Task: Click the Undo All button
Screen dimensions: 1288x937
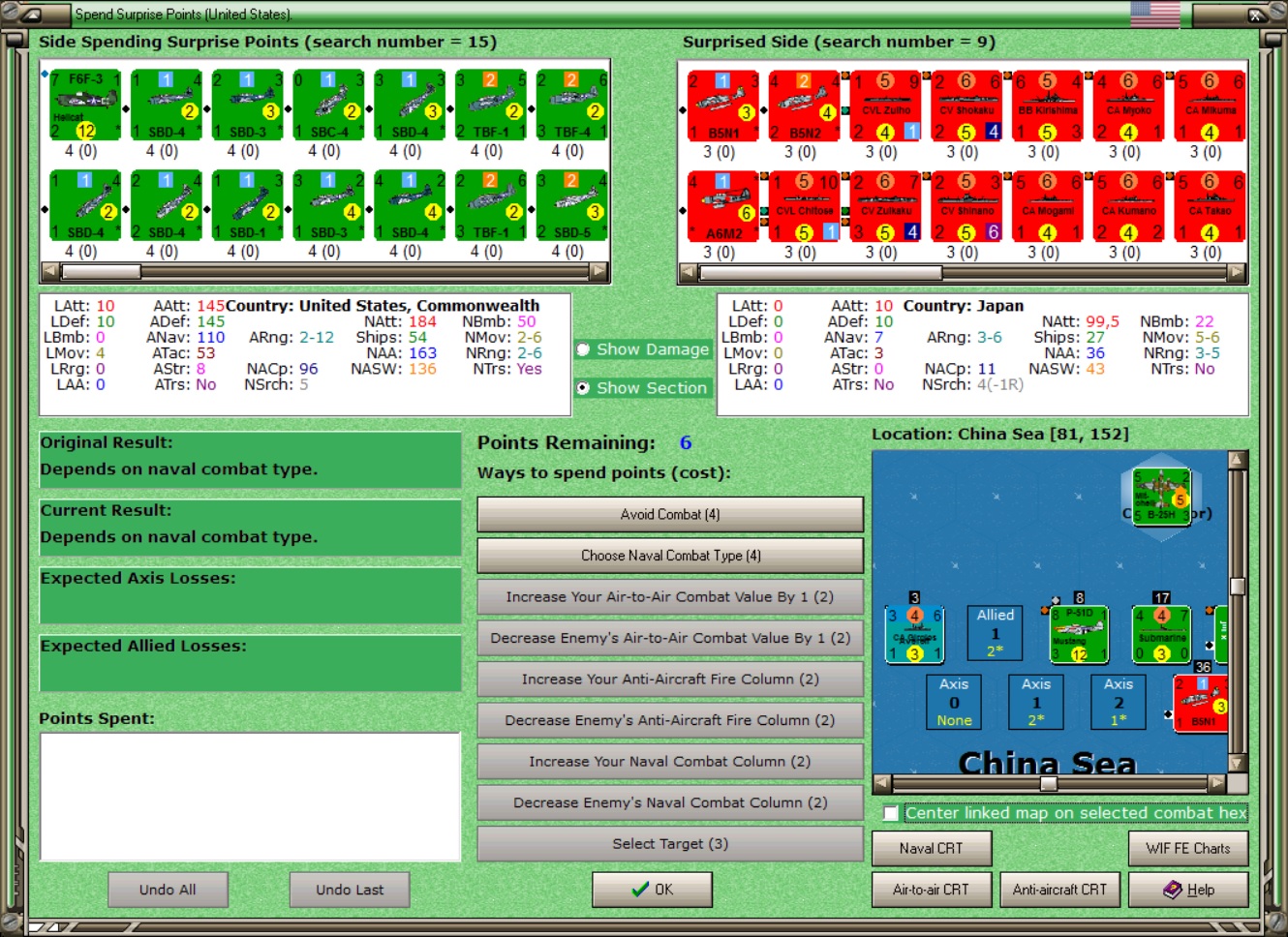Action: point(169,890)
